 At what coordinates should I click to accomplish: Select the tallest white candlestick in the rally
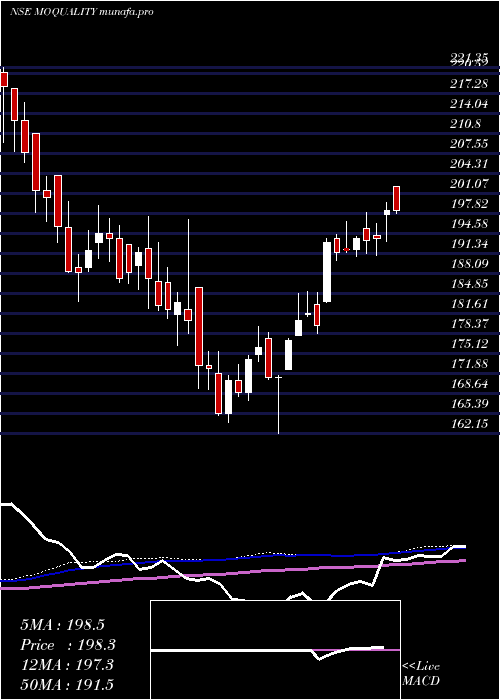[x=327, y=271]
